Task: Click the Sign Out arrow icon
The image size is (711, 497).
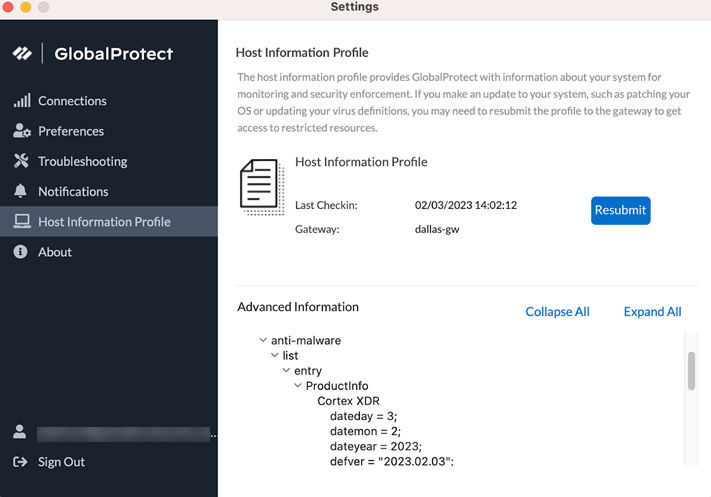Action: [x=20, y=462]
